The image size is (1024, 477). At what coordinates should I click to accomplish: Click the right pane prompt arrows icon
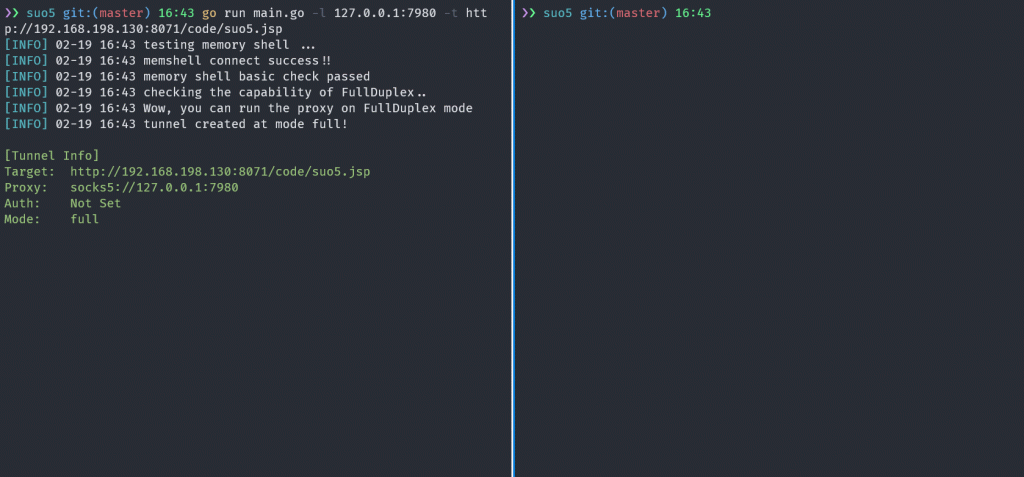point(529,13)
